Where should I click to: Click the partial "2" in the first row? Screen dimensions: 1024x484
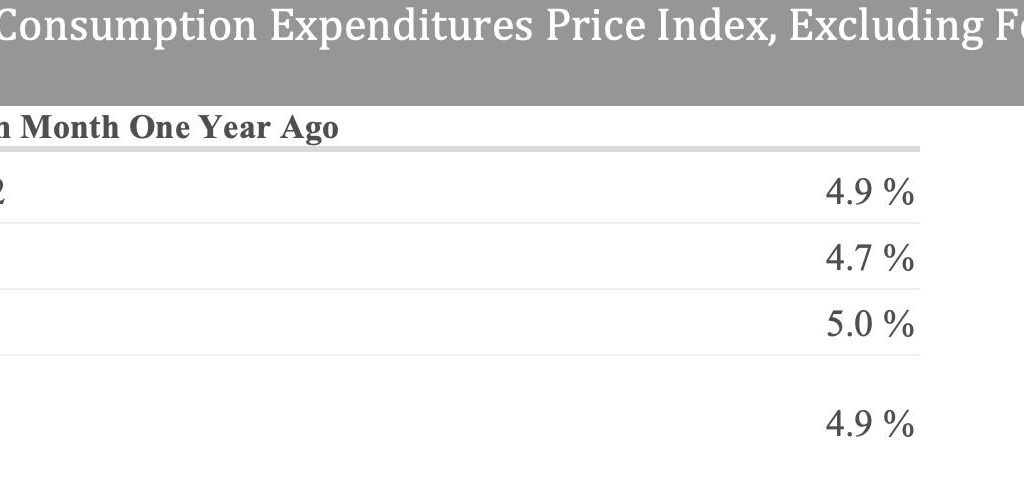pos(2,192)
